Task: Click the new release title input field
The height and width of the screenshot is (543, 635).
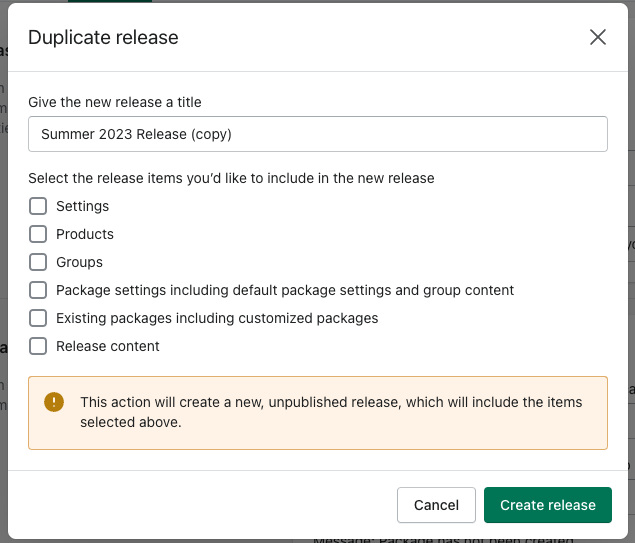Action: click(x=317, y=134)
